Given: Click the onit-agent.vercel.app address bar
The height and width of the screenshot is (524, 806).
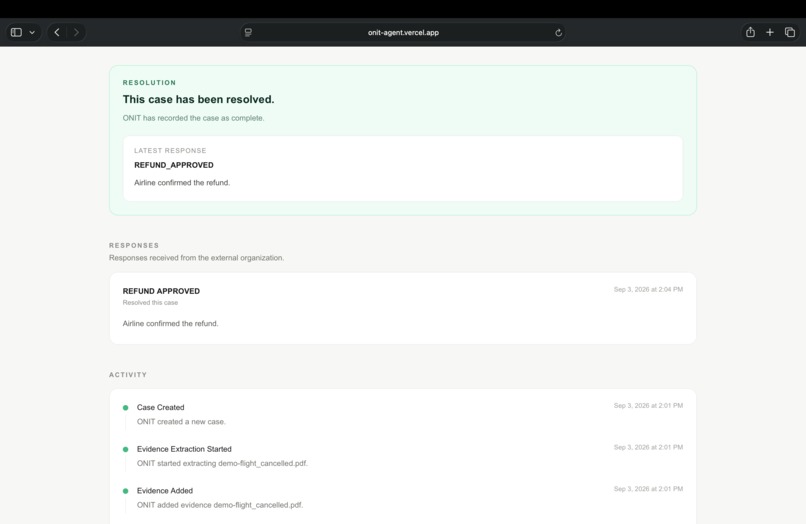Looking at the screenshot, I should click(x=403, y=32).
